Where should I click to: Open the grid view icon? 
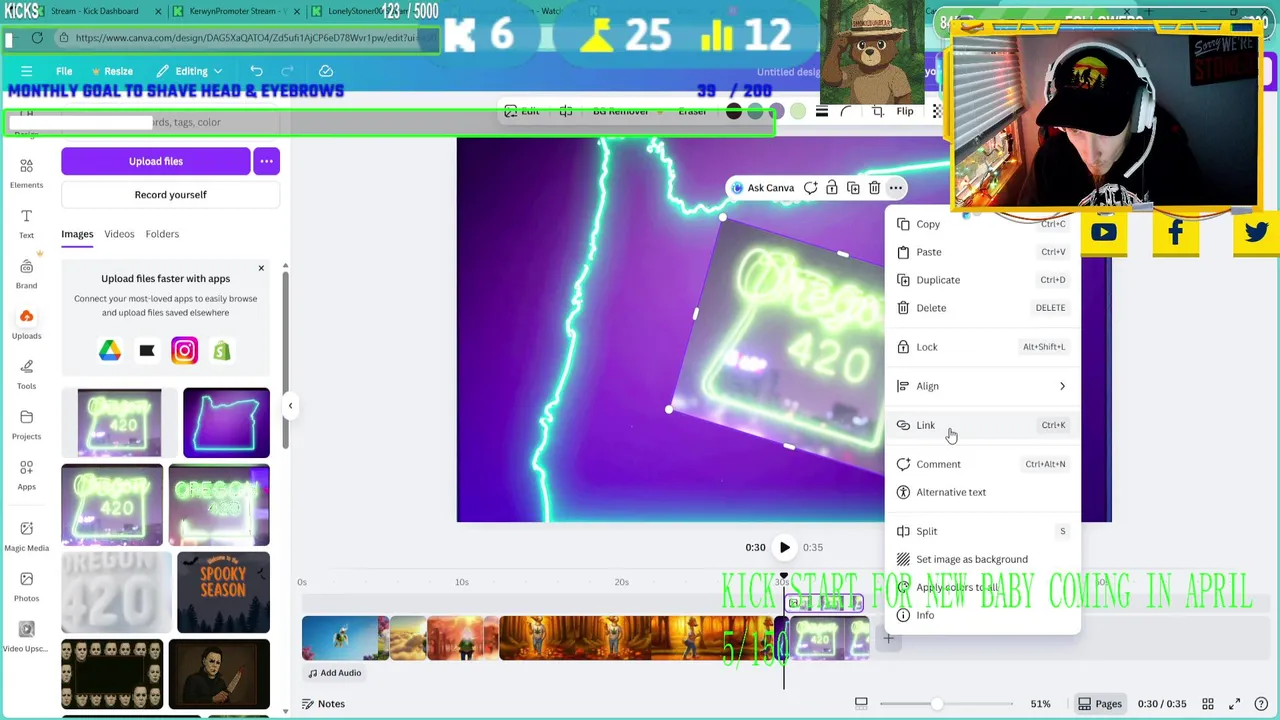coord(1208,704)
